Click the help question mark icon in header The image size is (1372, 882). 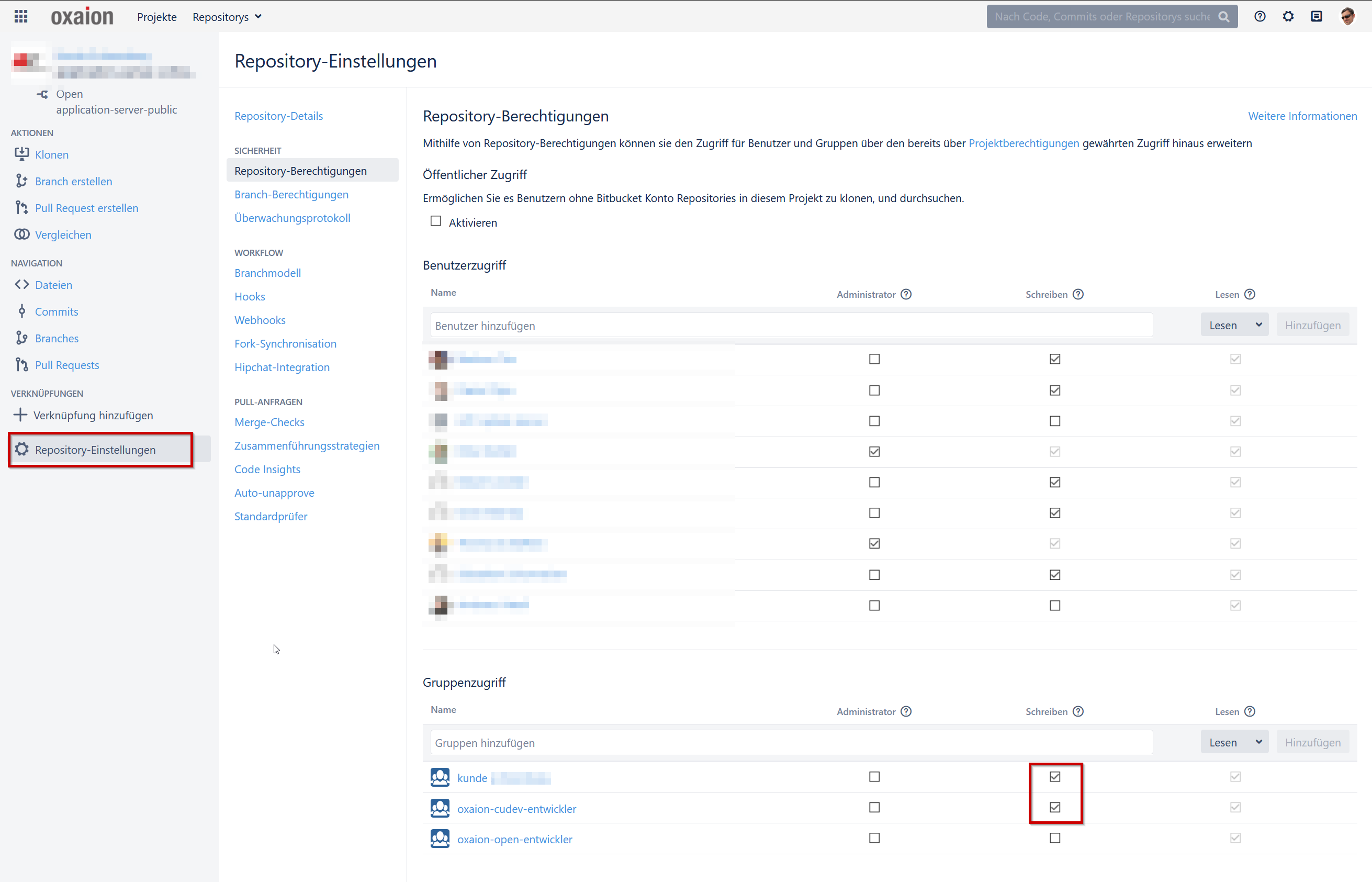[1259, 16]
